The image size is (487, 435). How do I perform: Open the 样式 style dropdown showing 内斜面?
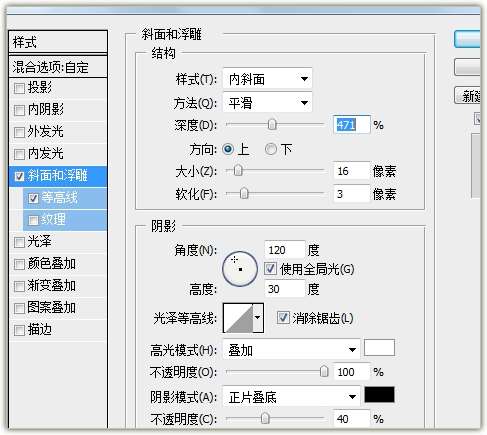pyautogui.click(x=267, y=79)
